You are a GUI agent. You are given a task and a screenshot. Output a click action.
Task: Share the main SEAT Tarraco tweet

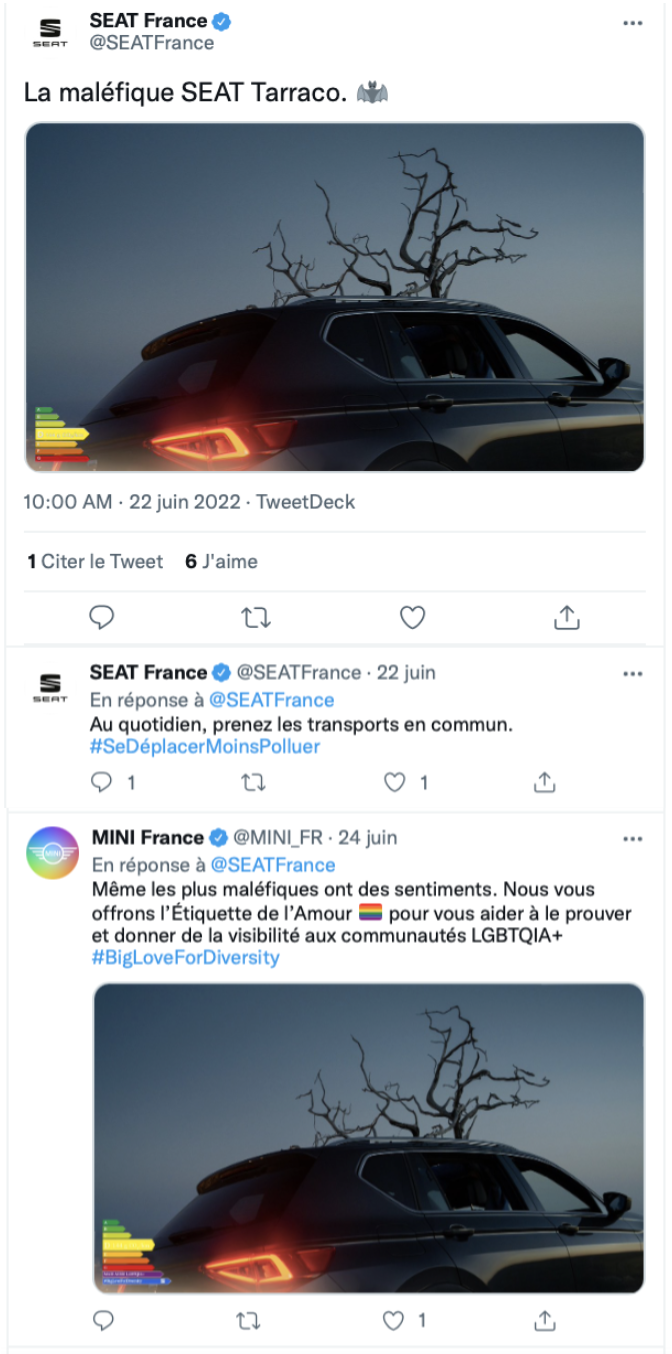pos(566,619)
